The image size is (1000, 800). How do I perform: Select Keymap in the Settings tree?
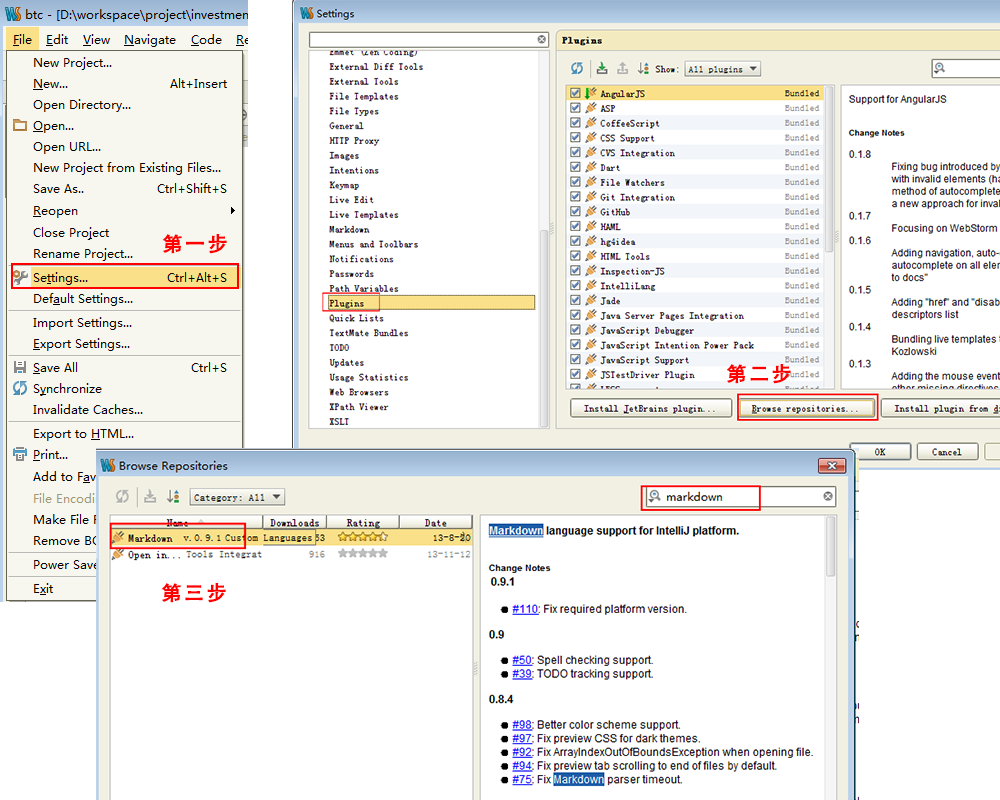(344, 185)
